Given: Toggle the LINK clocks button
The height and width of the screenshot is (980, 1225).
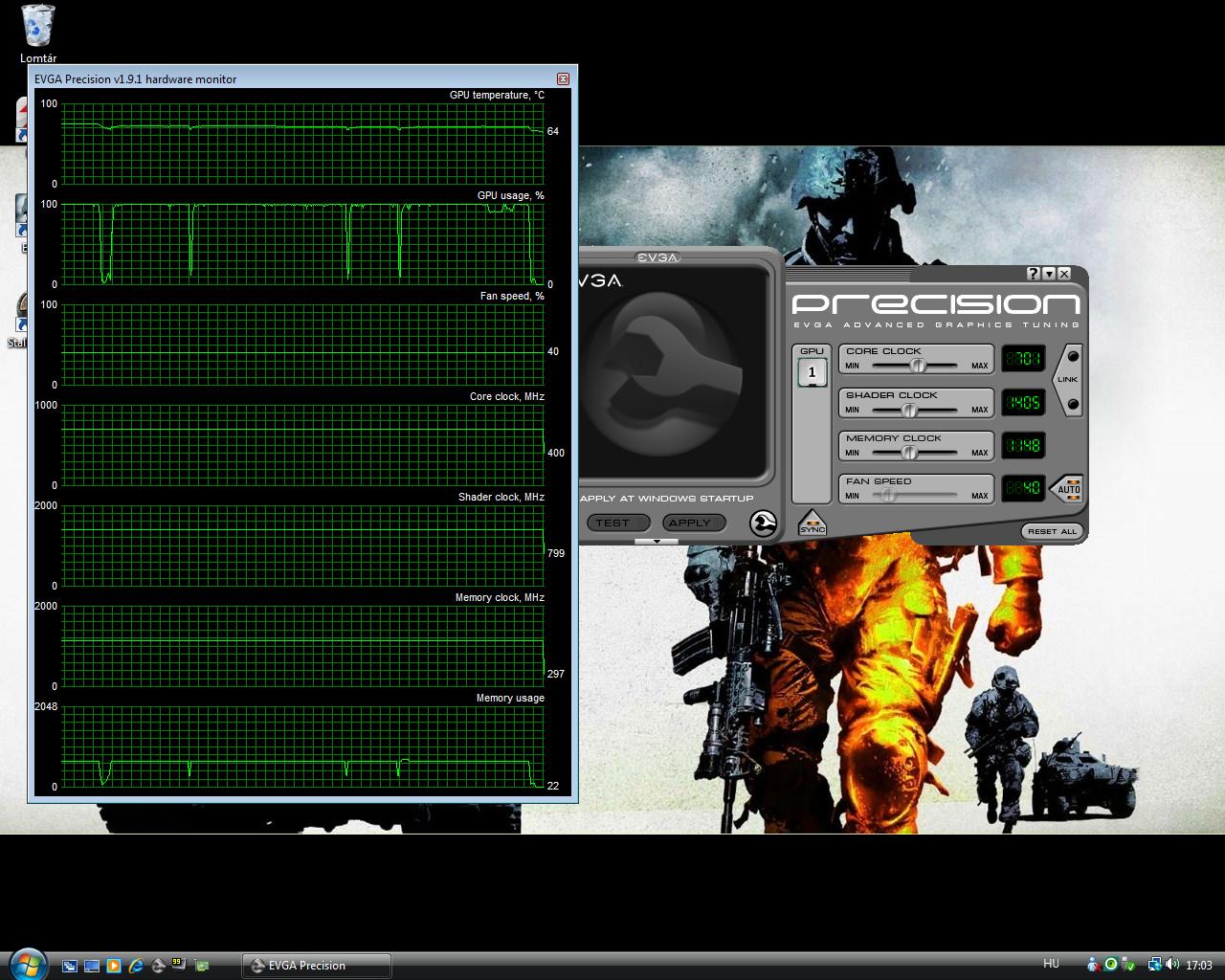Looking at the screenshot, I should (x=1068, y=380).
